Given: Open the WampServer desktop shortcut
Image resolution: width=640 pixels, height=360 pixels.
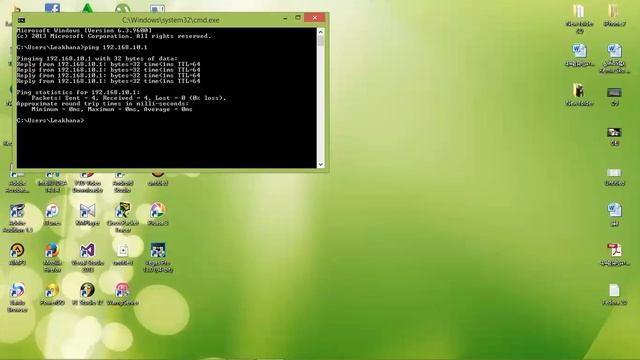Looking at the screenshot, I should [122, 293].
